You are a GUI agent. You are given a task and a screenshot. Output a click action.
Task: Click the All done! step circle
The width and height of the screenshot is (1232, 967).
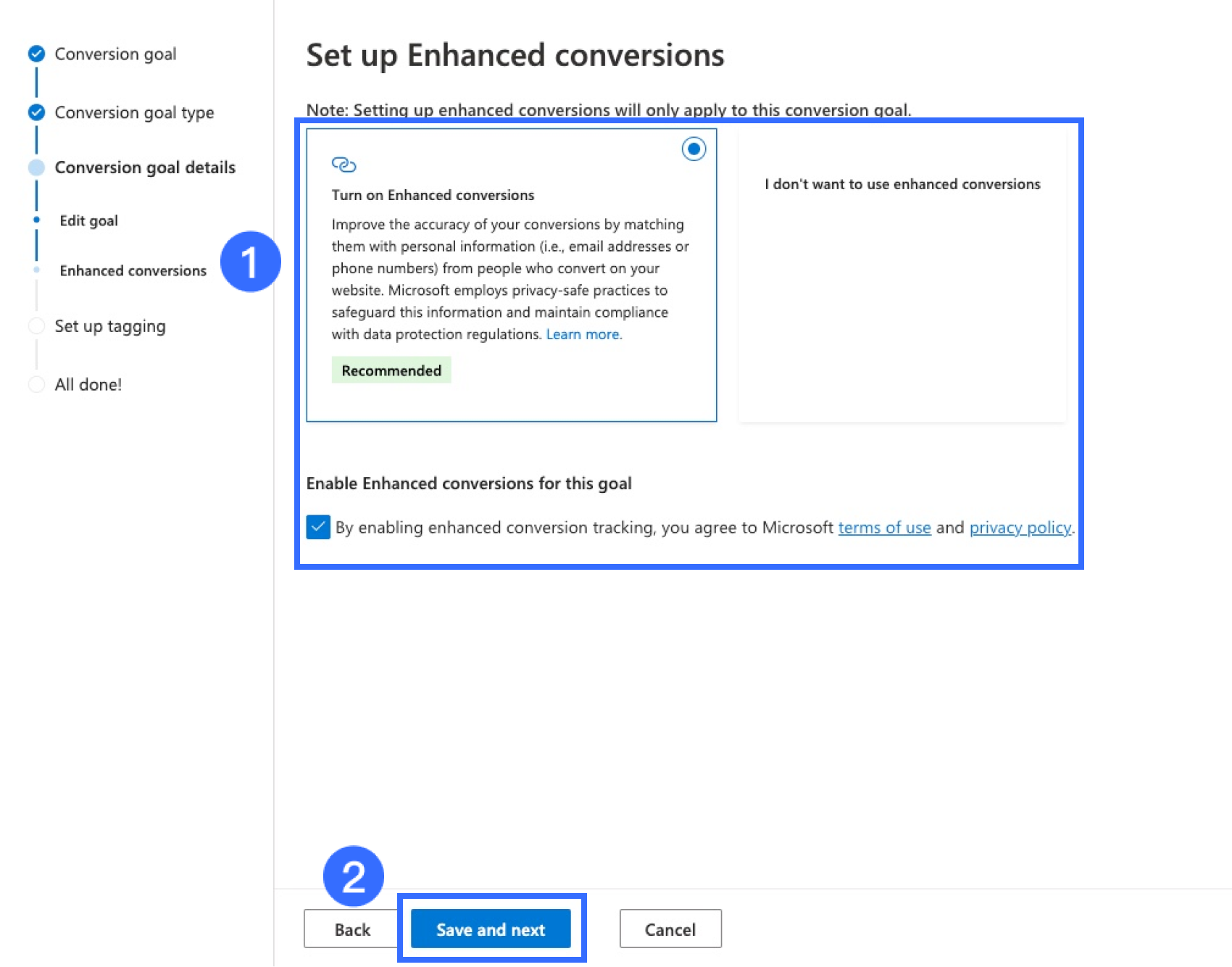36,384
